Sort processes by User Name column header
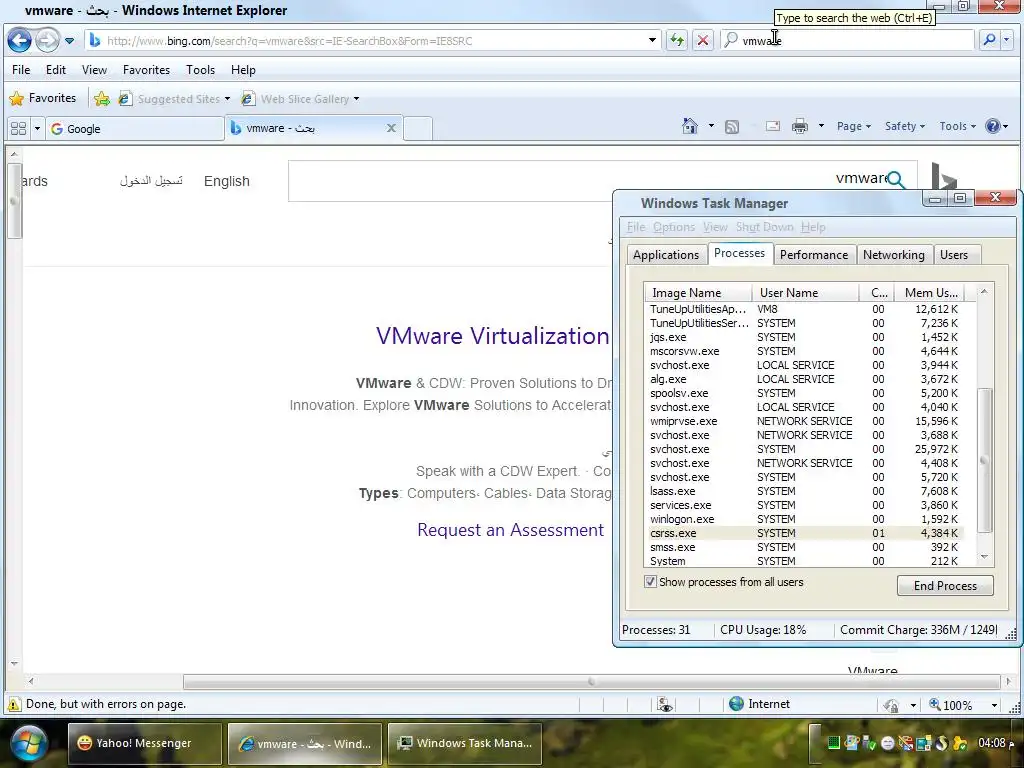This screenshot has width=1024, height=768. 805,293
